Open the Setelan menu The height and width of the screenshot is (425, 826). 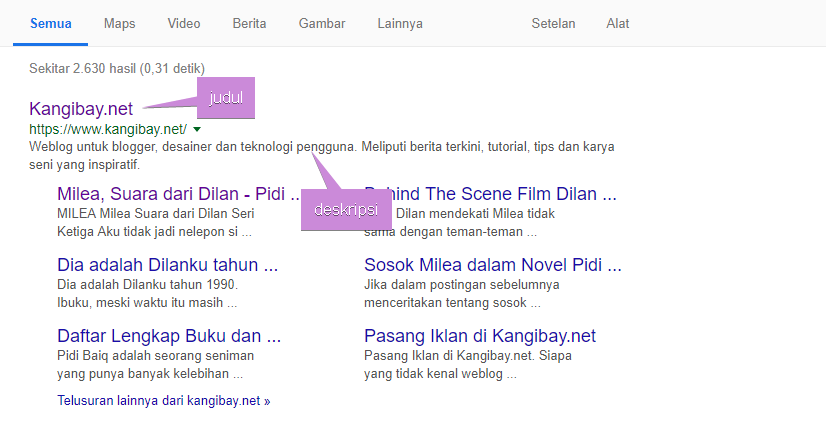553,24
